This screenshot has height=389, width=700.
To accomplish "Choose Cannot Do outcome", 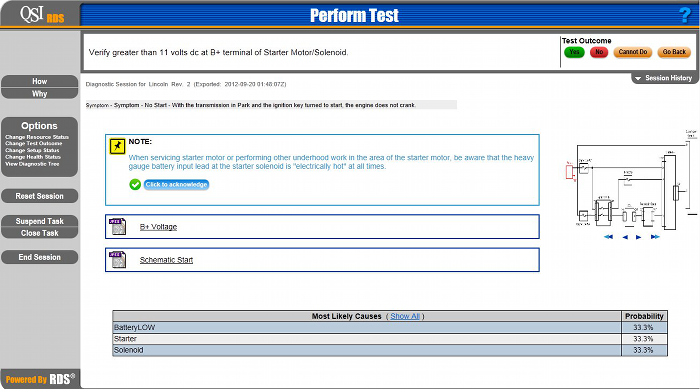I will coord(633,52).
